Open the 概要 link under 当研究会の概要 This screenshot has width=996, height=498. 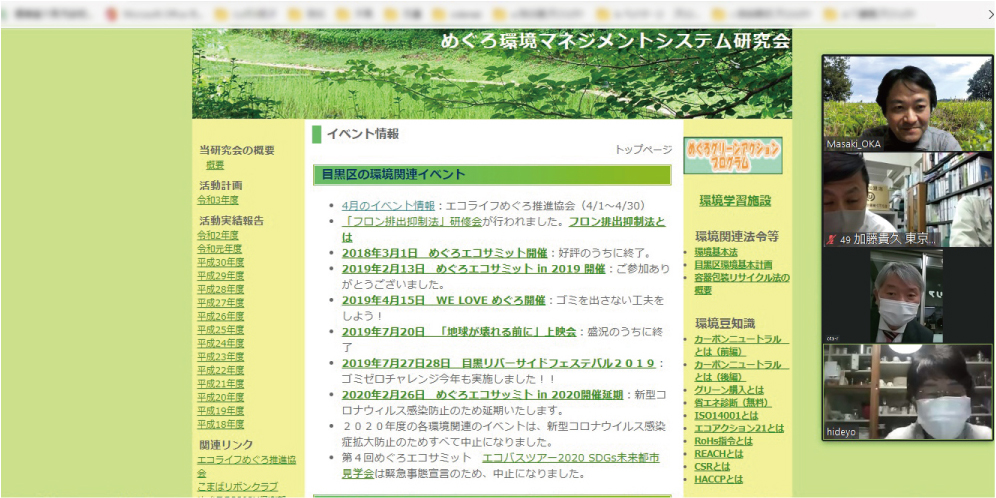pyautogui.click(x=215, y=165)
